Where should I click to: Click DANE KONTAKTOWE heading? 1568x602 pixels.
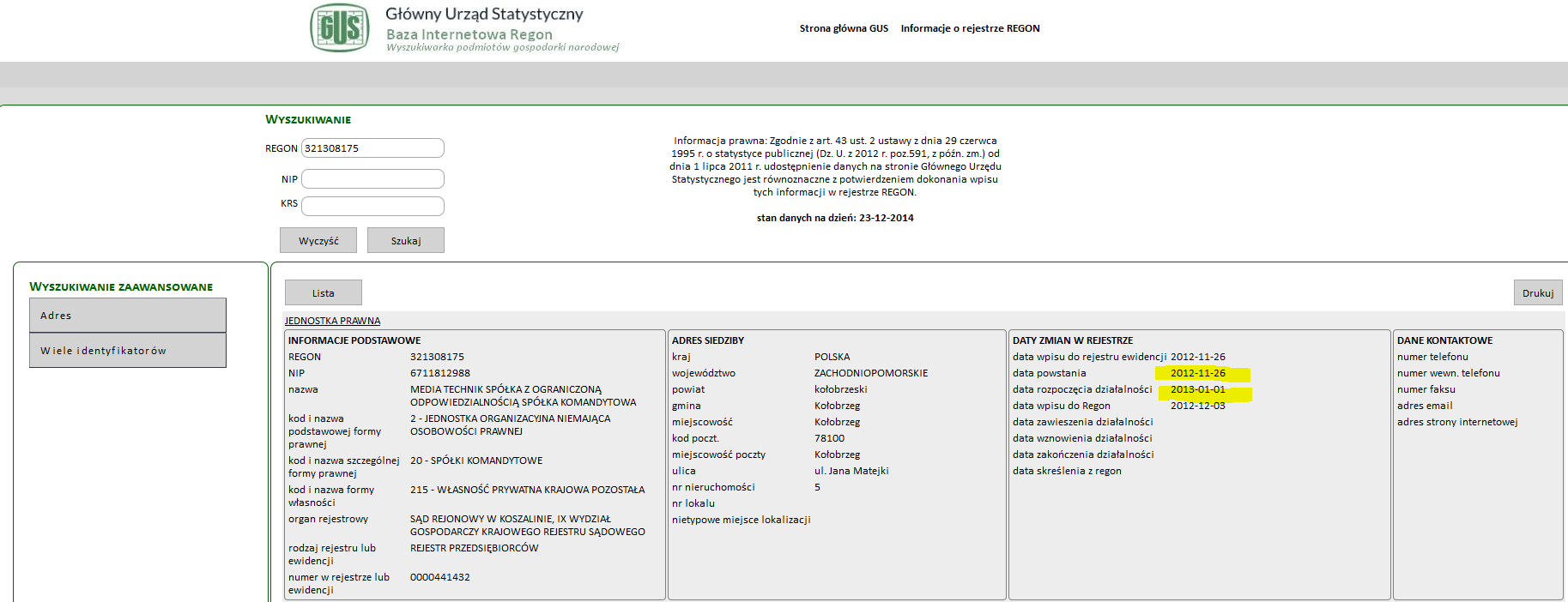click(1444, 340)
